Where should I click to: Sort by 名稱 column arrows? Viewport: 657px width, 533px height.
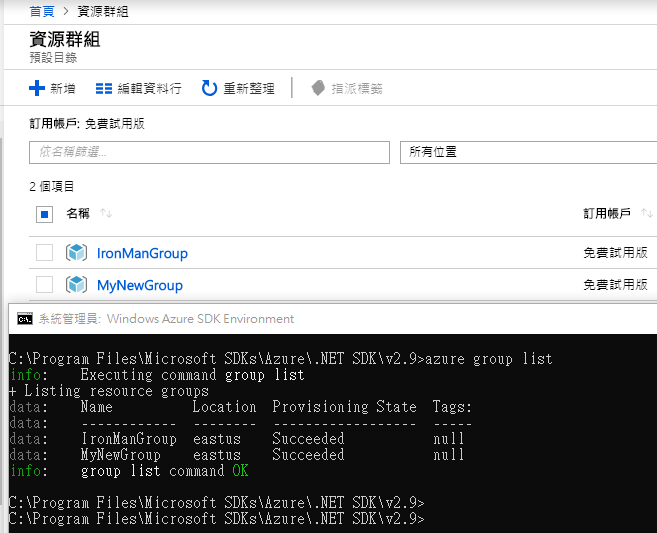(x=106, y=213)
